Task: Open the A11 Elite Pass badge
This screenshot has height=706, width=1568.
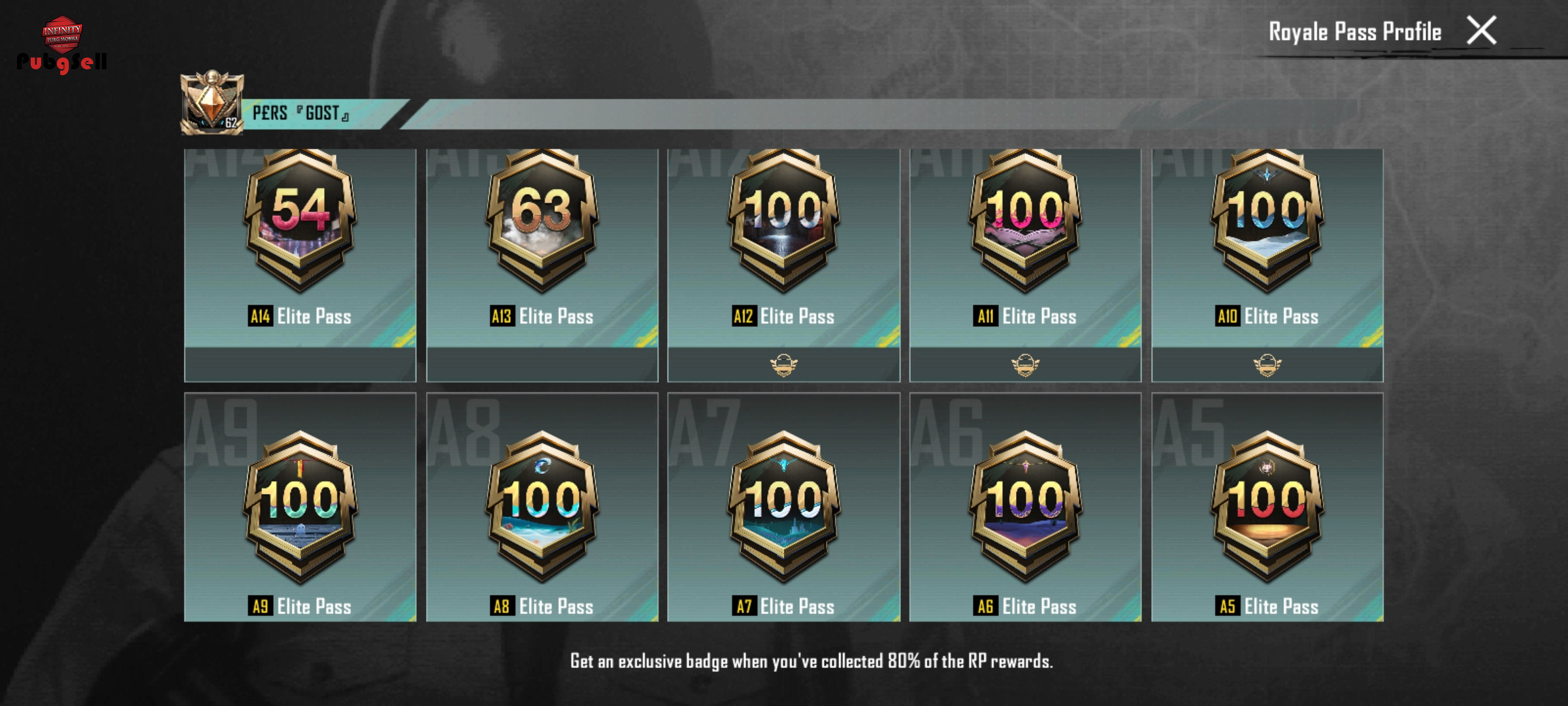Action: point(1025,219)
